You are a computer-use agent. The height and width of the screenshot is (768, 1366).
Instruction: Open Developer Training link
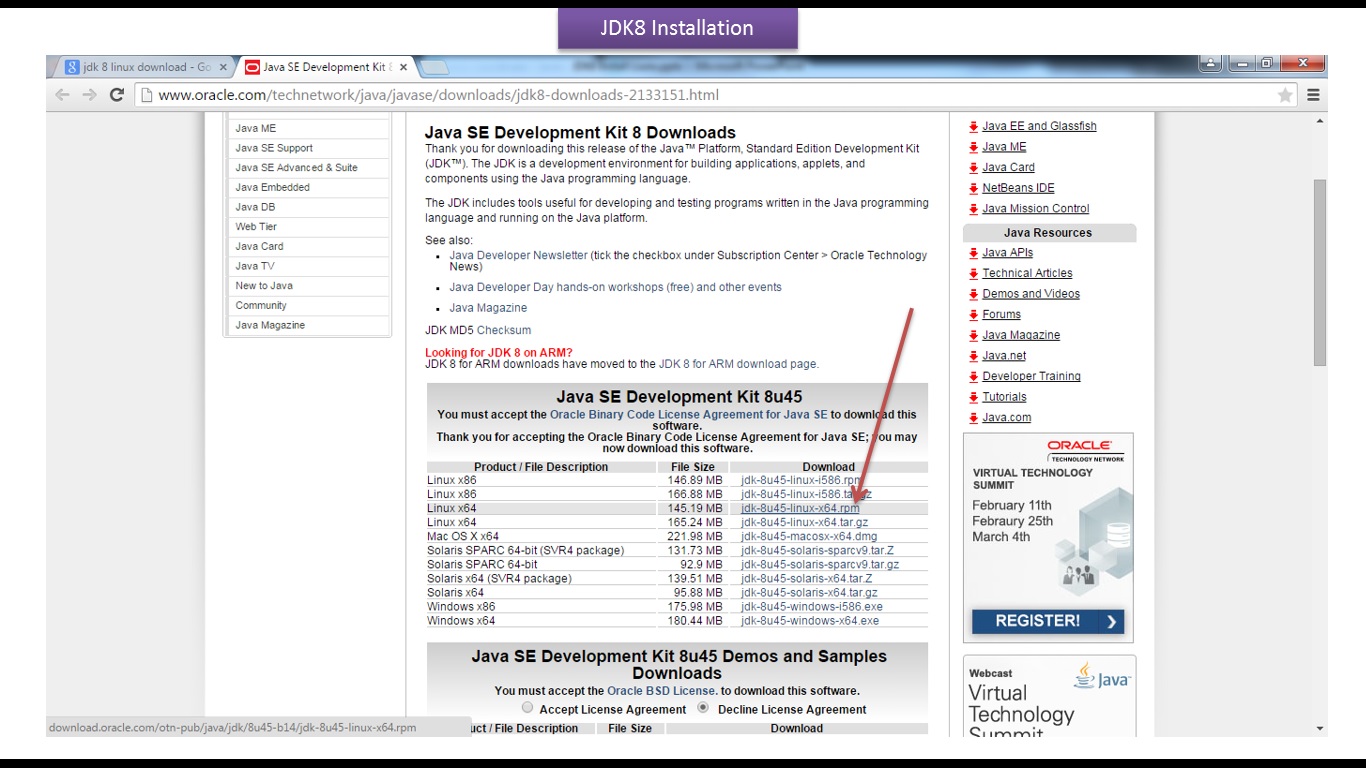click(x=1031, y=377)
